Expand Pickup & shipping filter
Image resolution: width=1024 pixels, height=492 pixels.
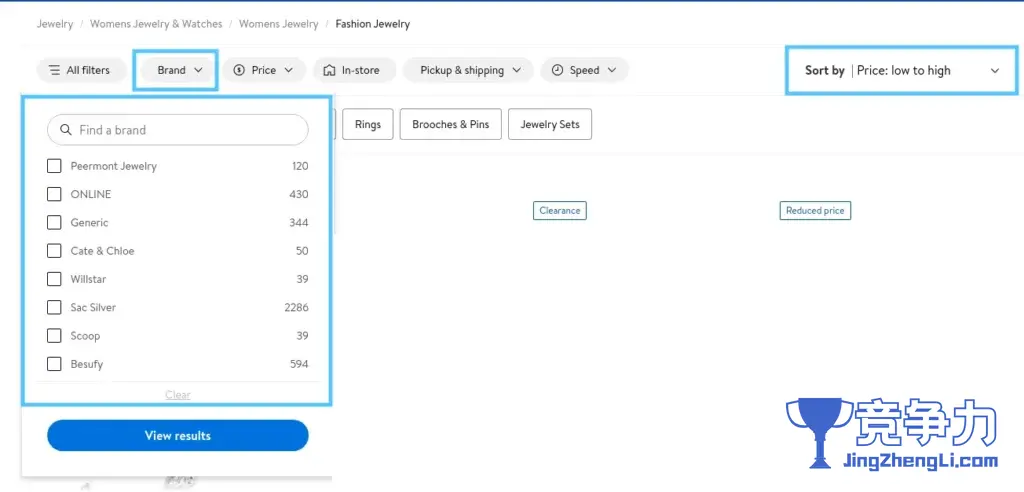coord(468,70)
